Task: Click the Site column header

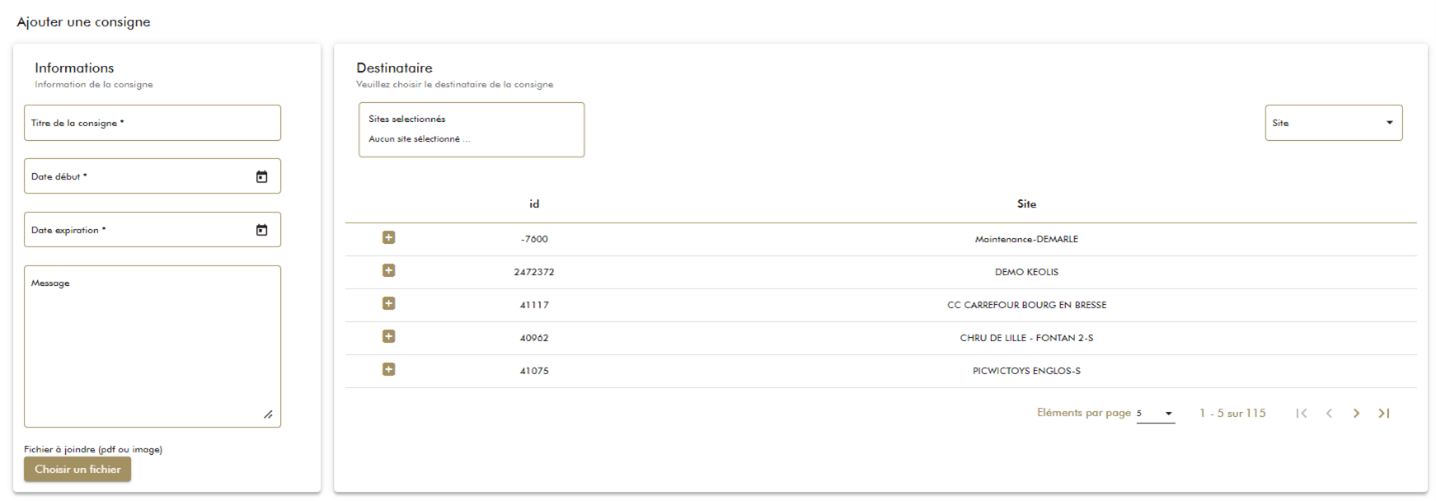Action: pos(1026,204)
